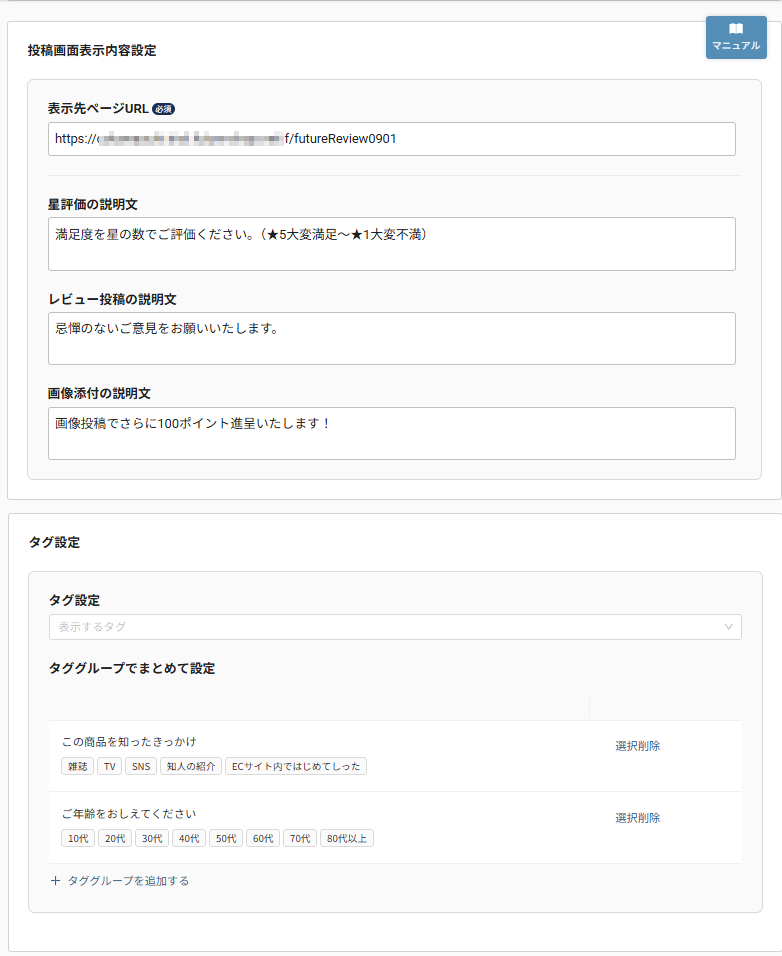Select the 80代以上 age tag
Image resolution: width=782 pixels, height=956 pixels.
[x=347, y=838]
